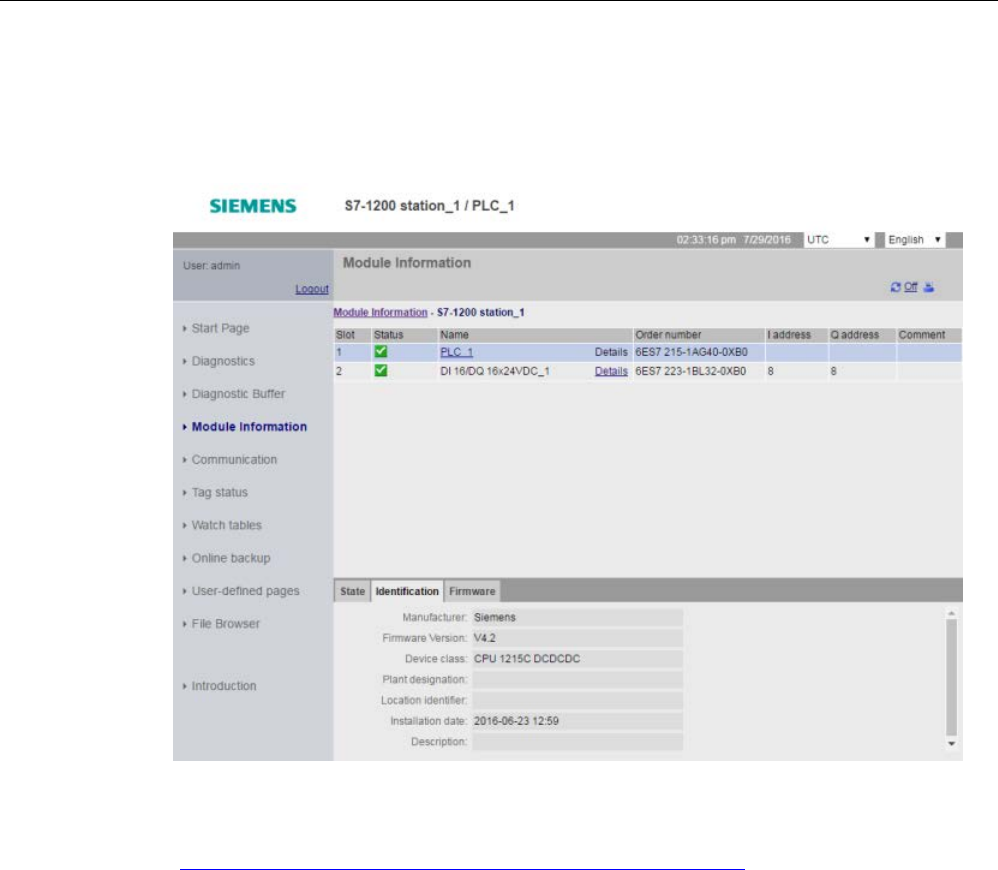The width and height of the screenshot is (998, 870).
Task: Open Diagnostics in navigation
Action: coord(223,361)
